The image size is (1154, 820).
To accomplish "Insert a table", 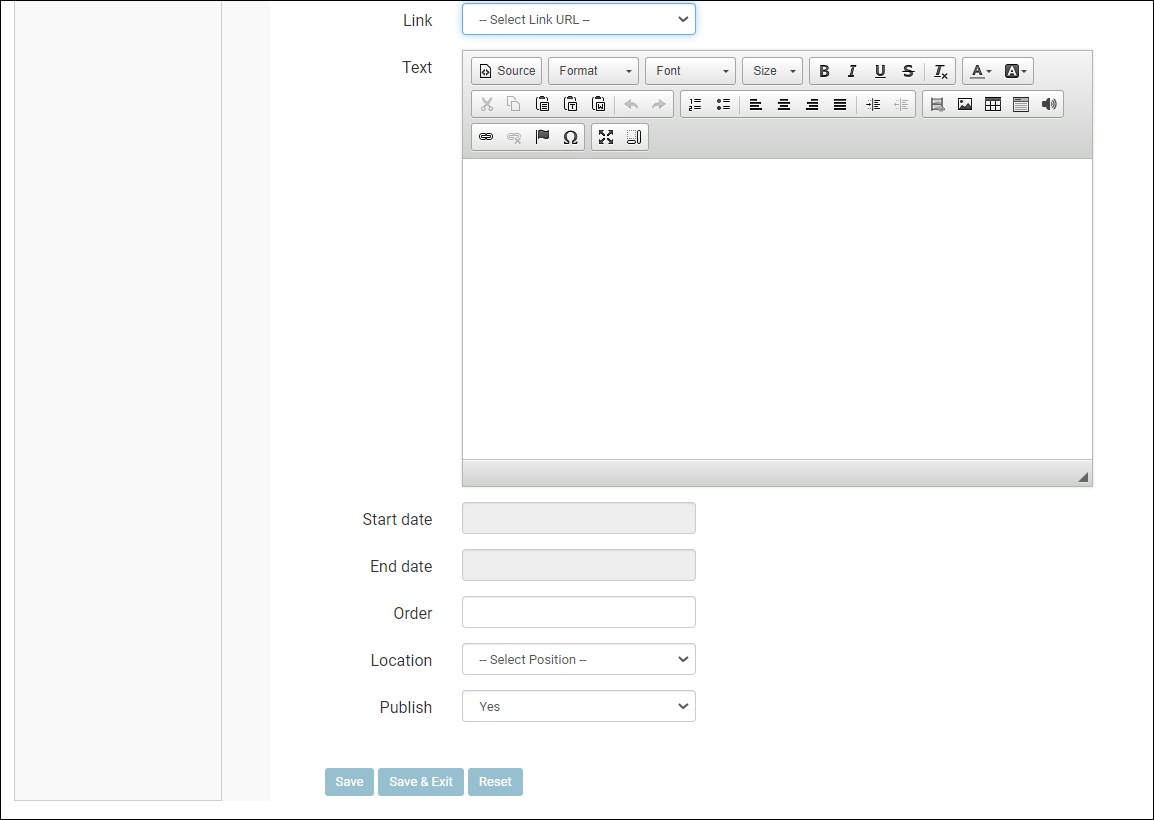I will 993,104.
